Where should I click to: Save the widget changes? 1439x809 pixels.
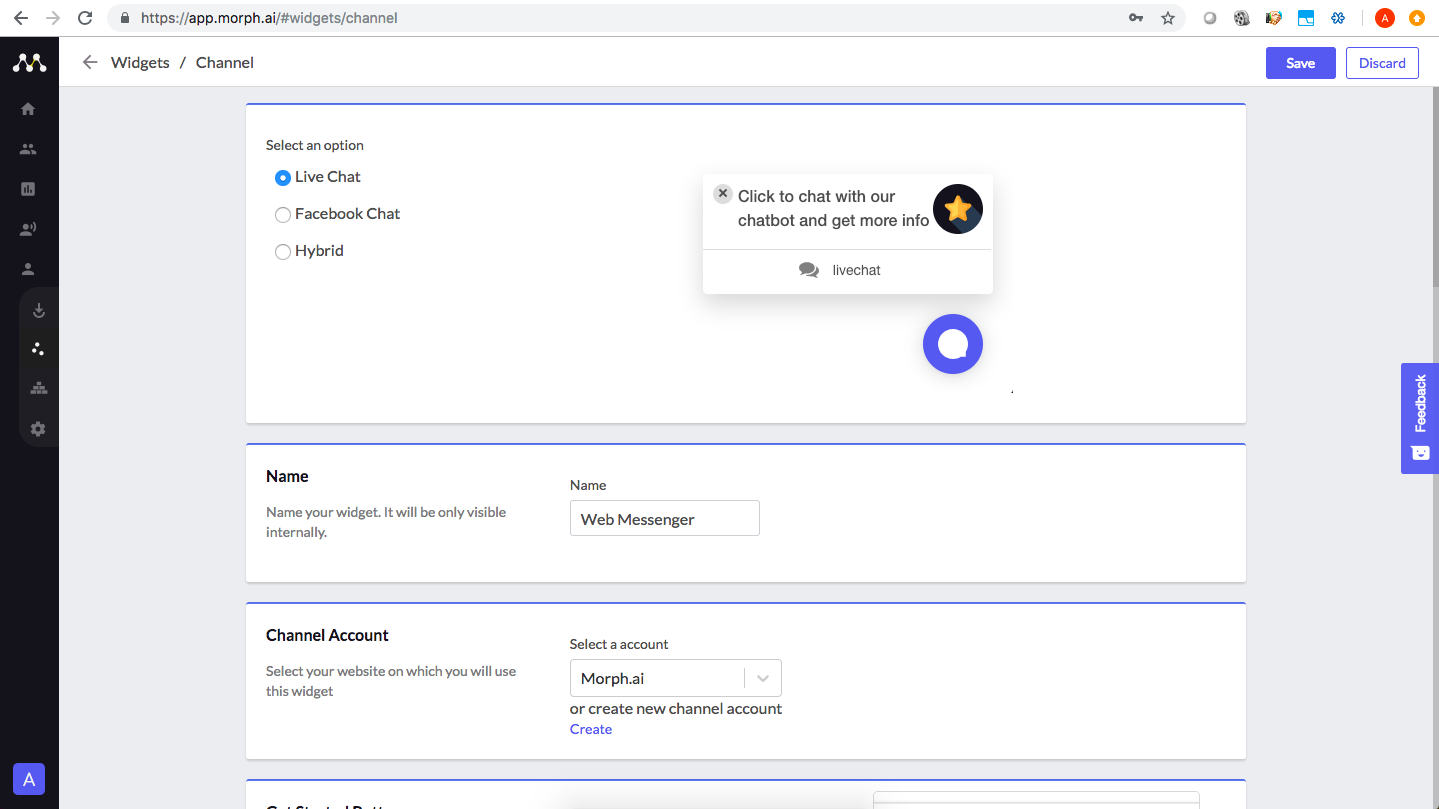[x=1300, y=63]
